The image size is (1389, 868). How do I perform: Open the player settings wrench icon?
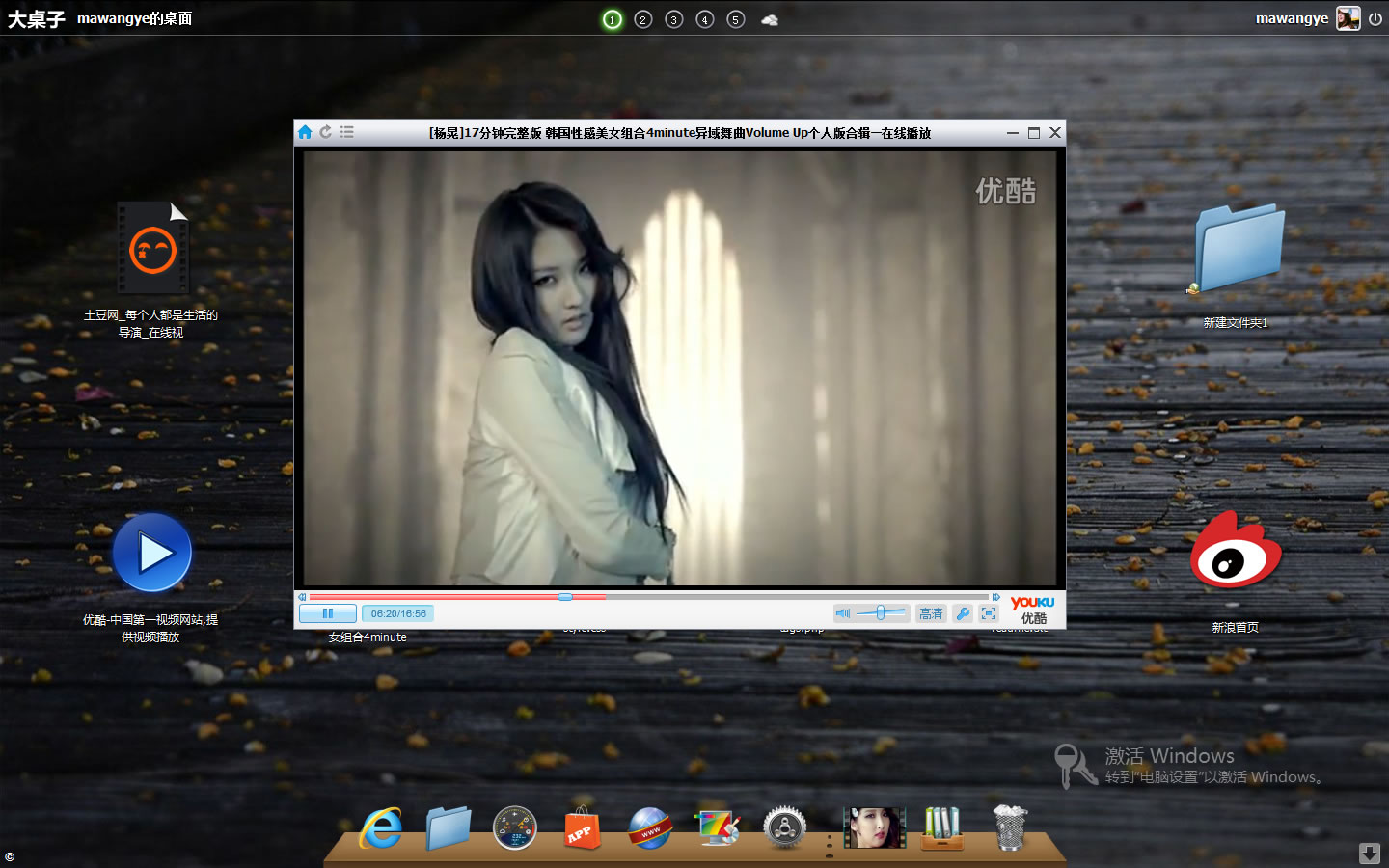pos(963,613)
